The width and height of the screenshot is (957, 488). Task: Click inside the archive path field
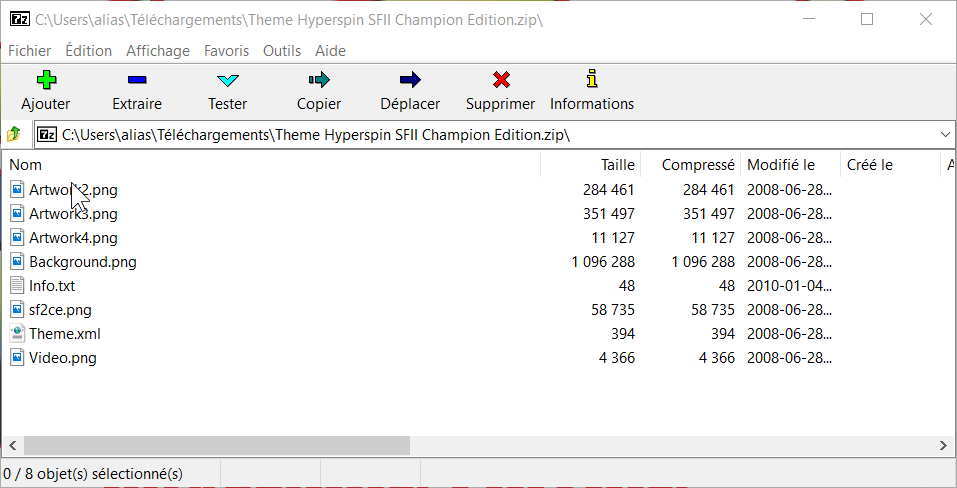[x=400, y=134]
